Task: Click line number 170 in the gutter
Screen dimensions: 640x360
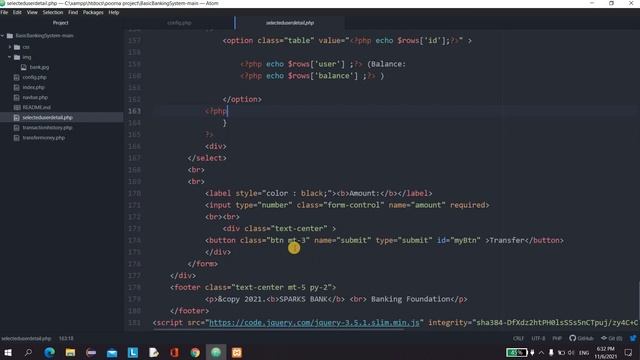Action: (x=134, y=193)
